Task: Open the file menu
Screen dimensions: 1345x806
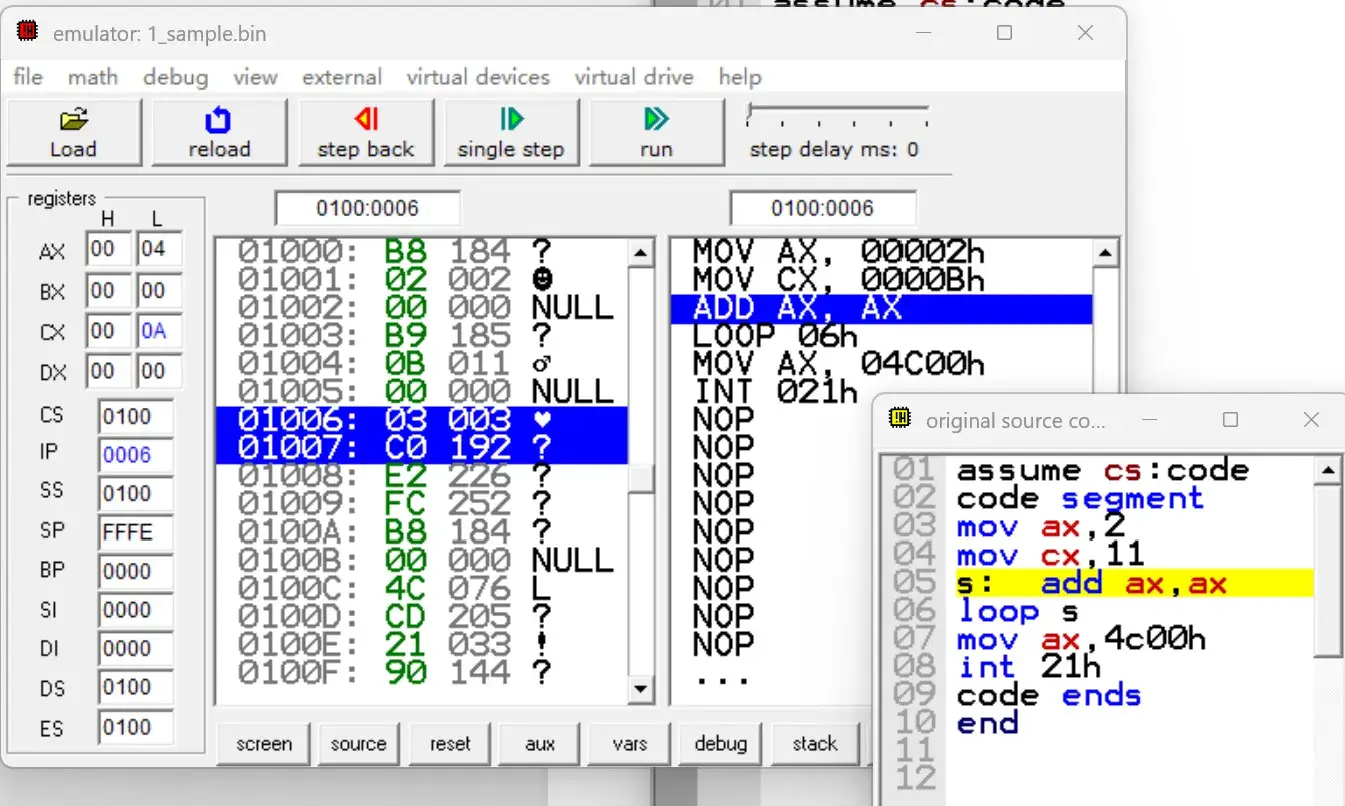Action: 28,77
